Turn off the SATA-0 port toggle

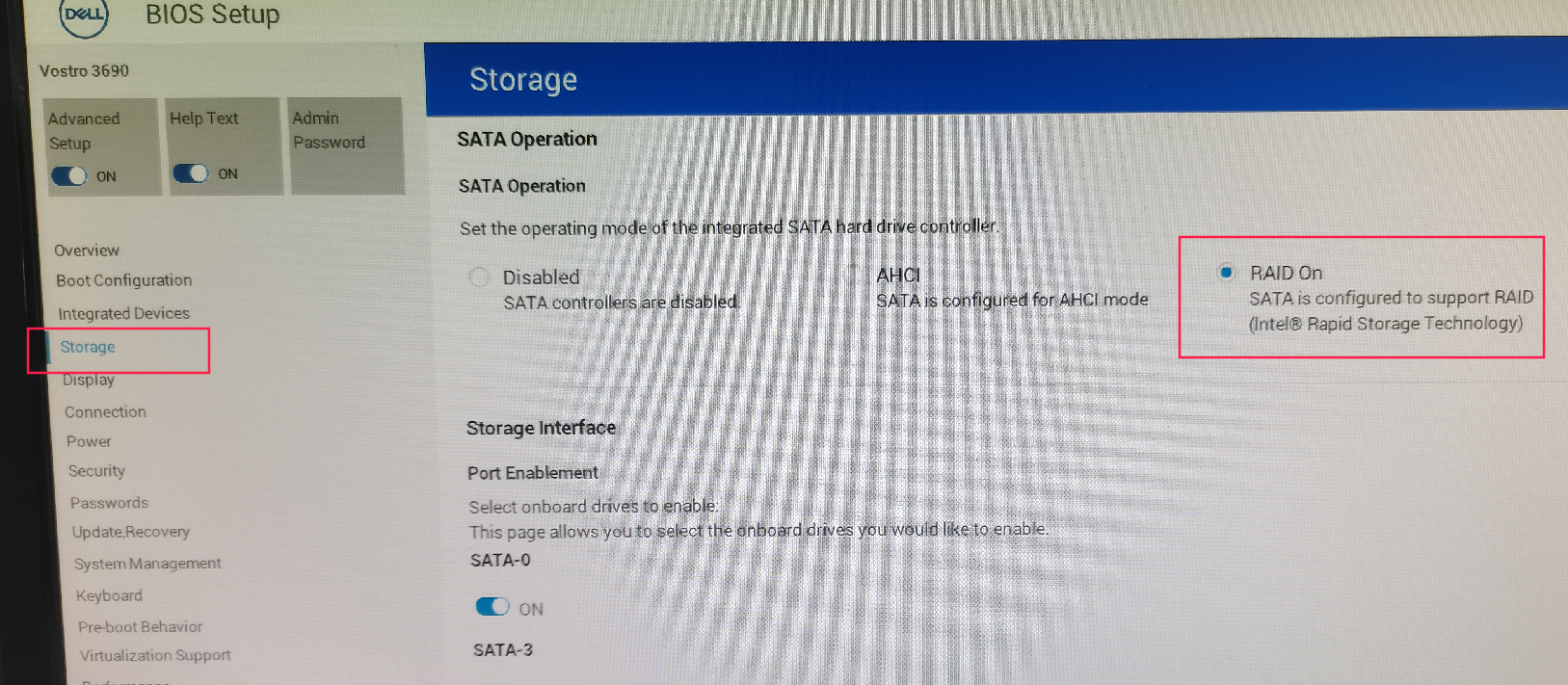(x=492, y=607)
